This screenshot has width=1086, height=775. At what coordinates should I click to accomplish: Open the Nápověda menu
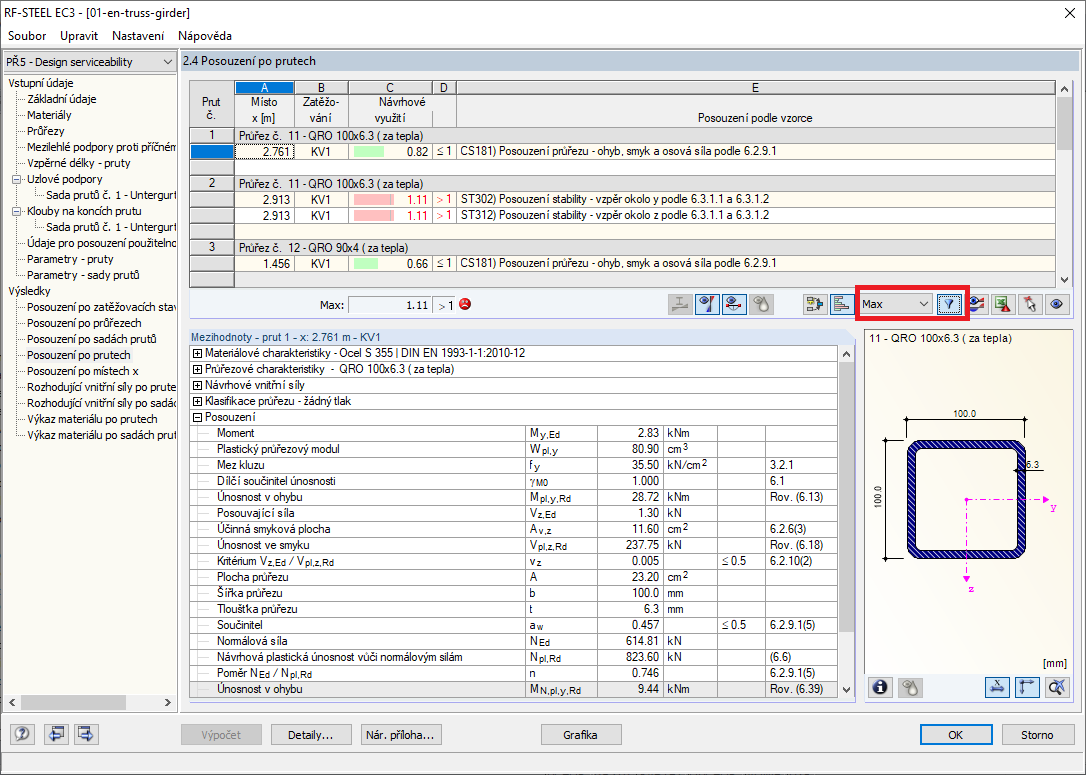pos(205,36)
